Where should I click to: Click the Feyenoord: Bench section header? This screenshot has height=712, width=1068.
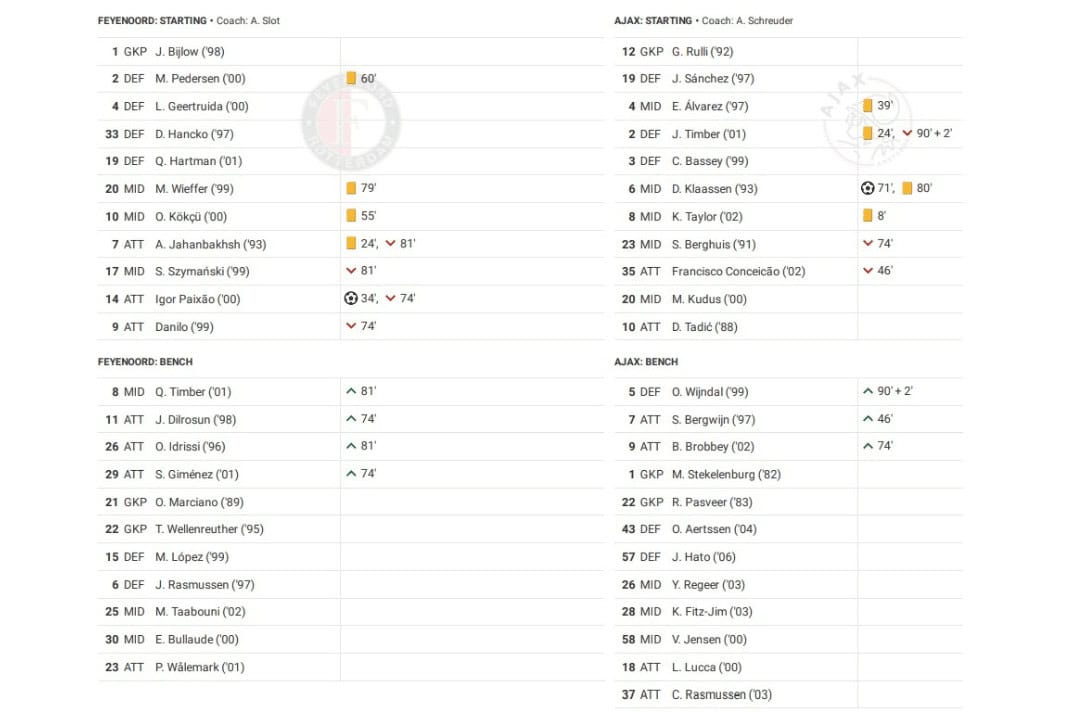point(145,362)
